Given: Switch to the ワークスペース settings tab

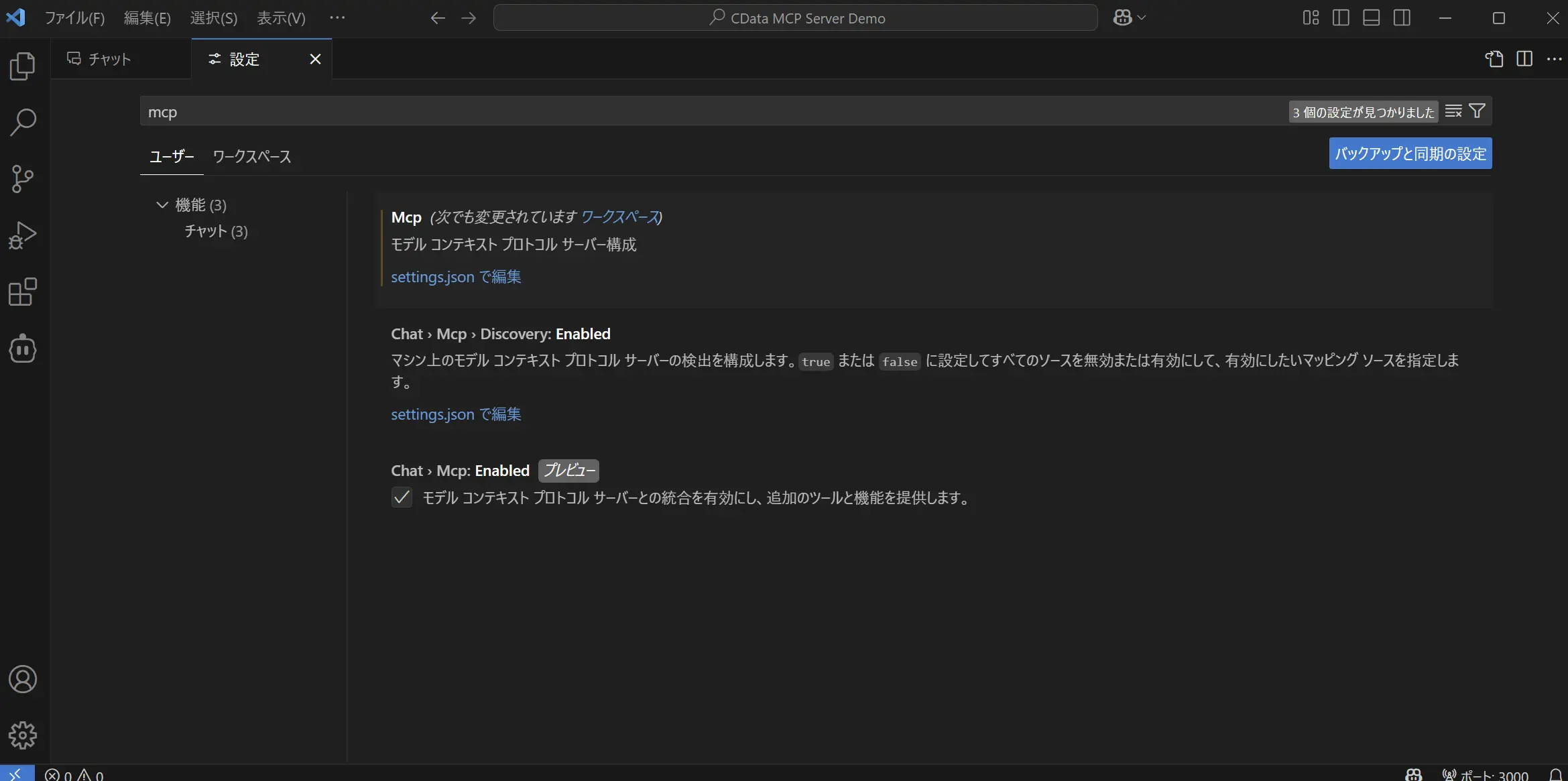Looking at the screenshot, I should pyautogui.click(x=251, y=156).
